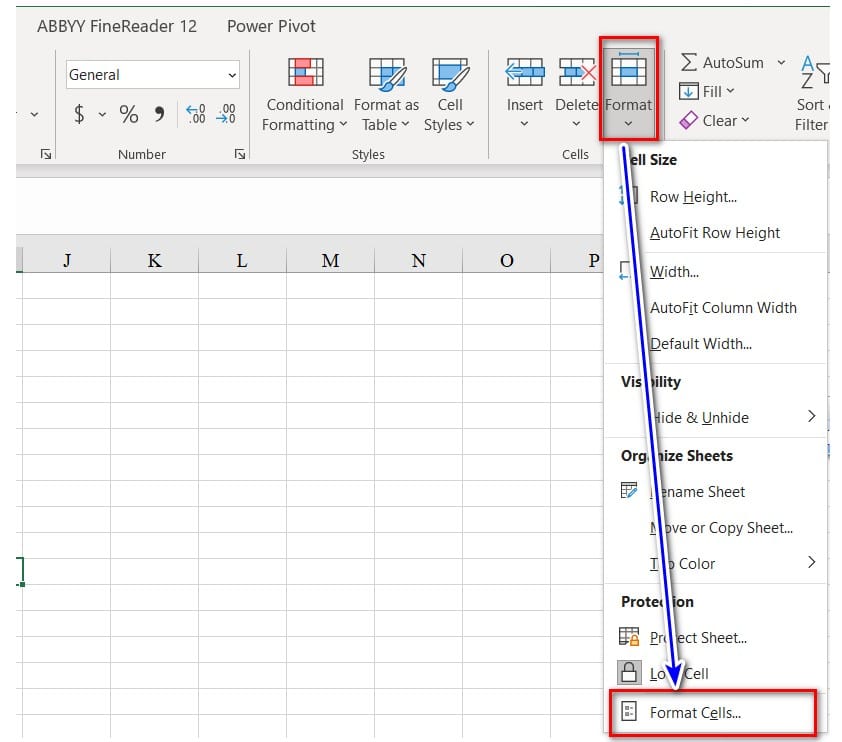This screenshot has height=742, width=842.
Task: Select column J header
Action: (67, 260)
